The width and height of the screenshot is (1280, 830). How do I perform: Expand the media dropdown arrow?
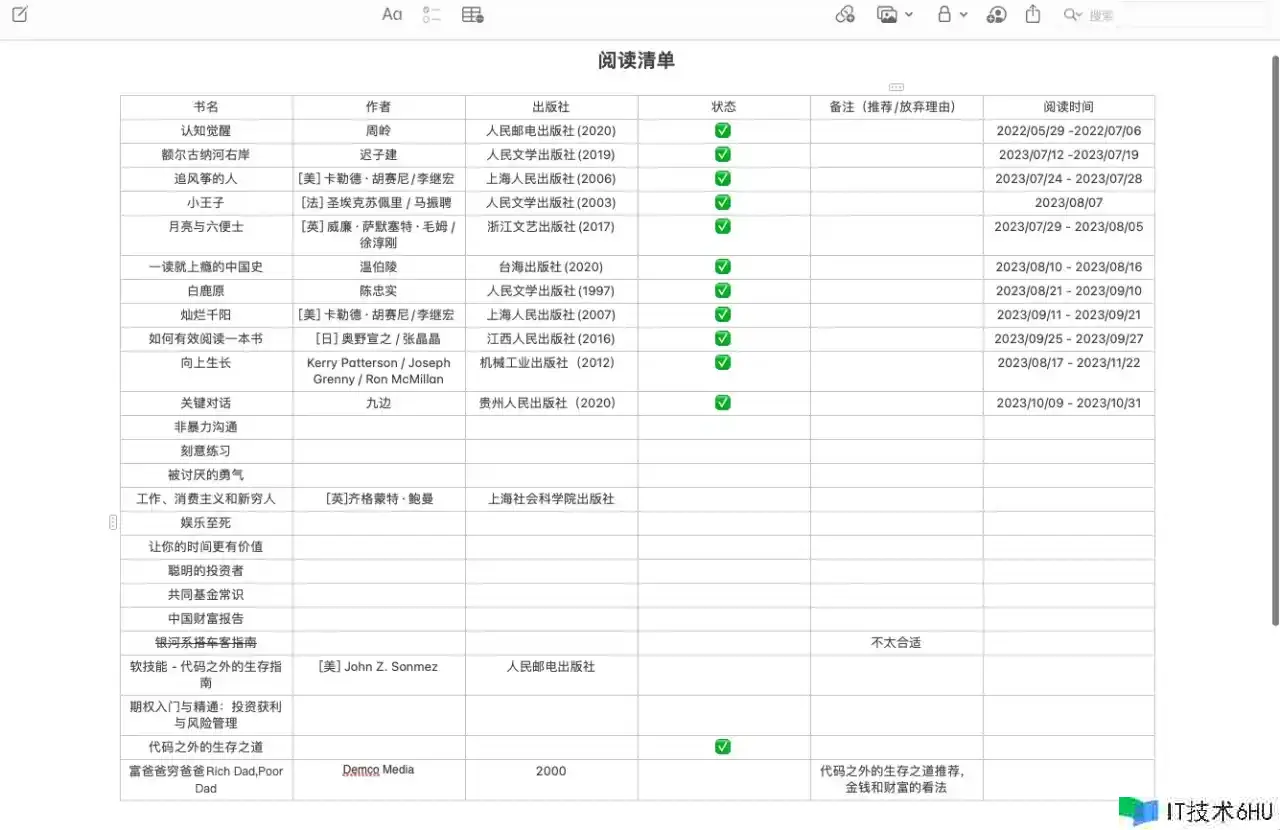pos(909,14)
